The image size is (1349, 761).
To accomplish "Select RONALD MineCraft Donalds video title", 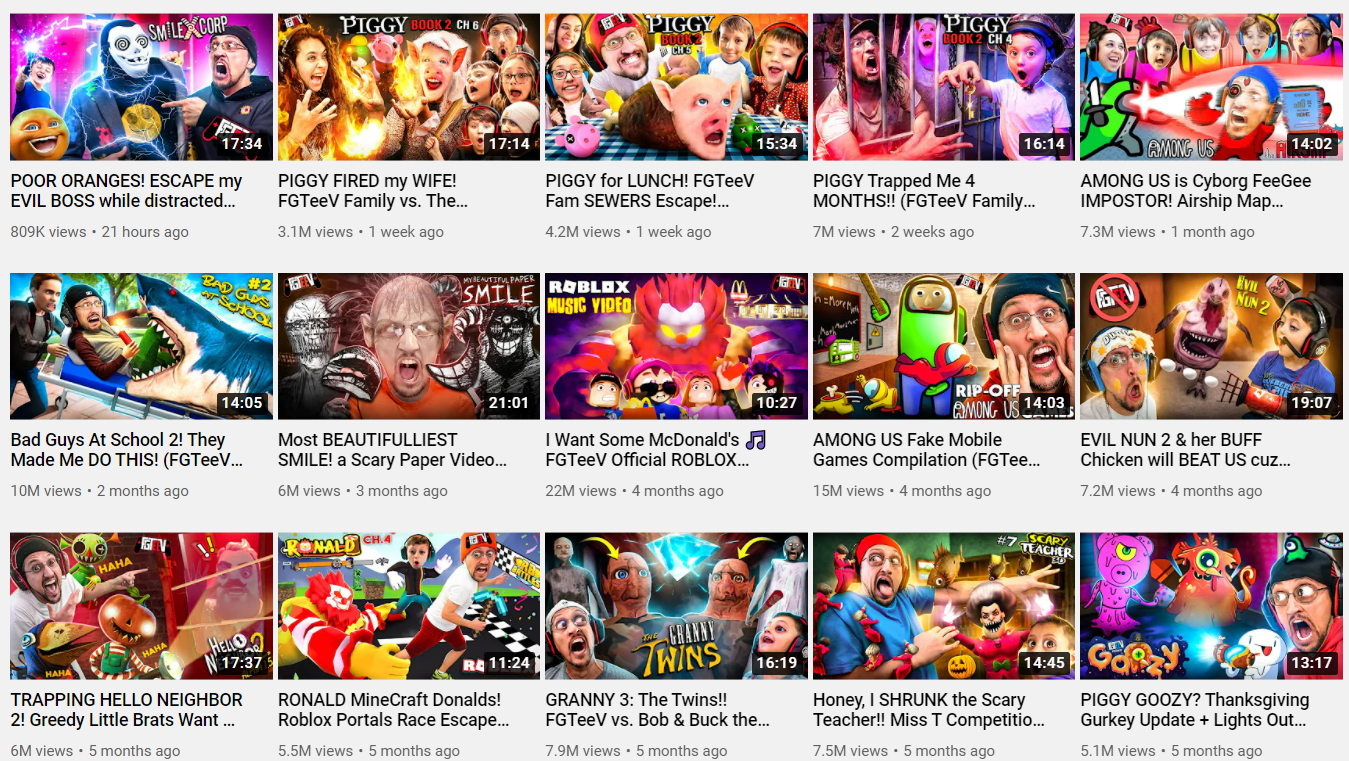I will (394, 710).
